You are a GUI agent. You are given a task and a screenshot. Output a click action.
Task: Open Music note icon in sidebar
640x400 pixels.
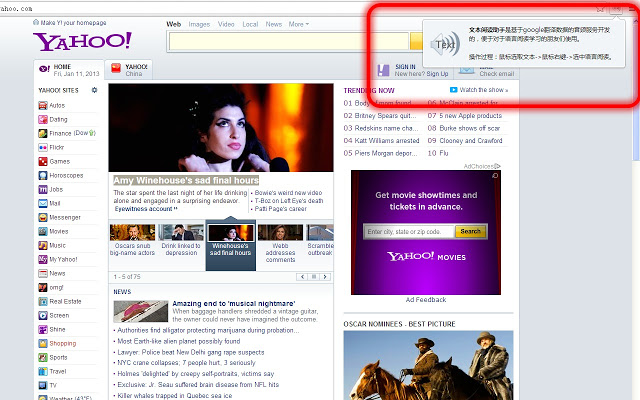click(43, 245)
